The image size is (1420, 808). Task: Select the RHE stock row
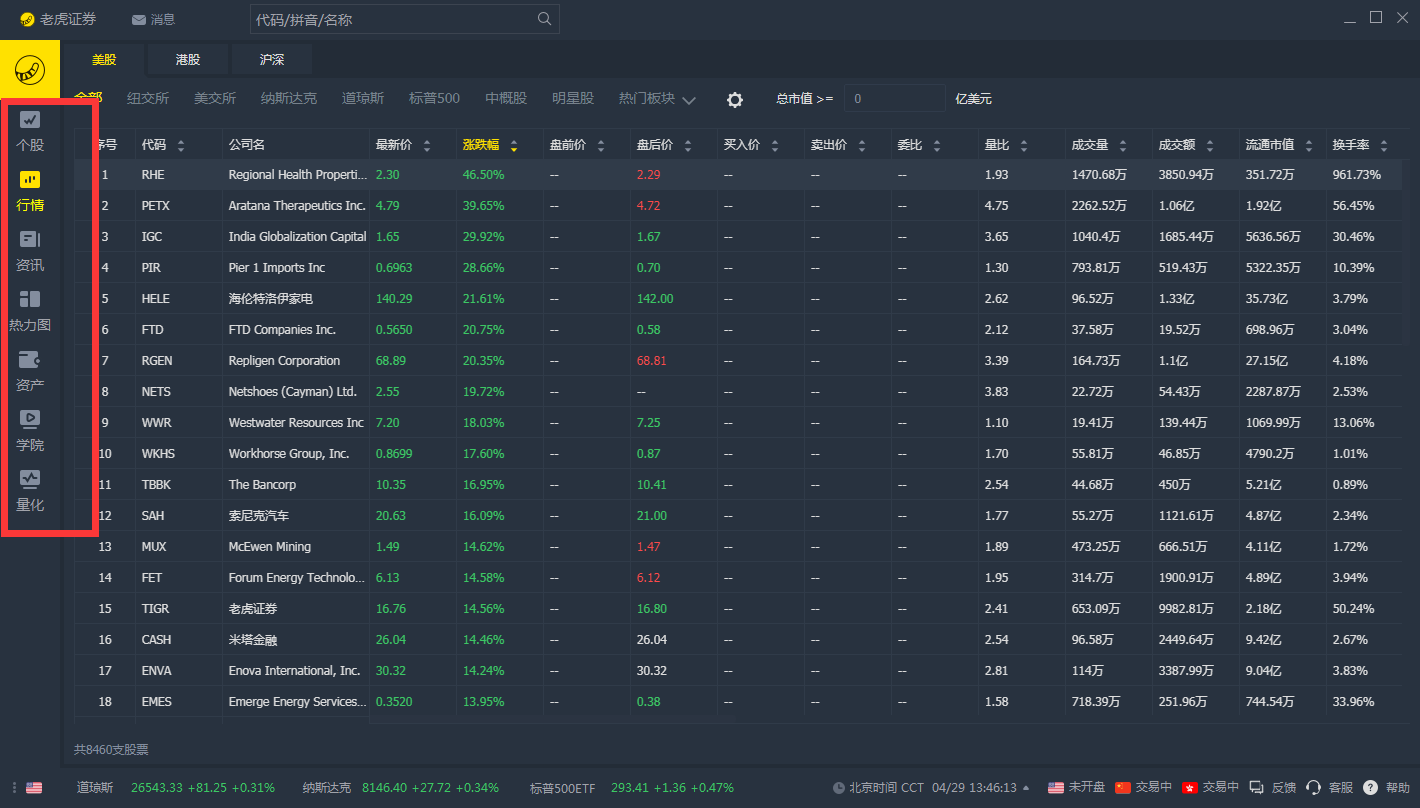pyautogui.click(x=738, y=174)
